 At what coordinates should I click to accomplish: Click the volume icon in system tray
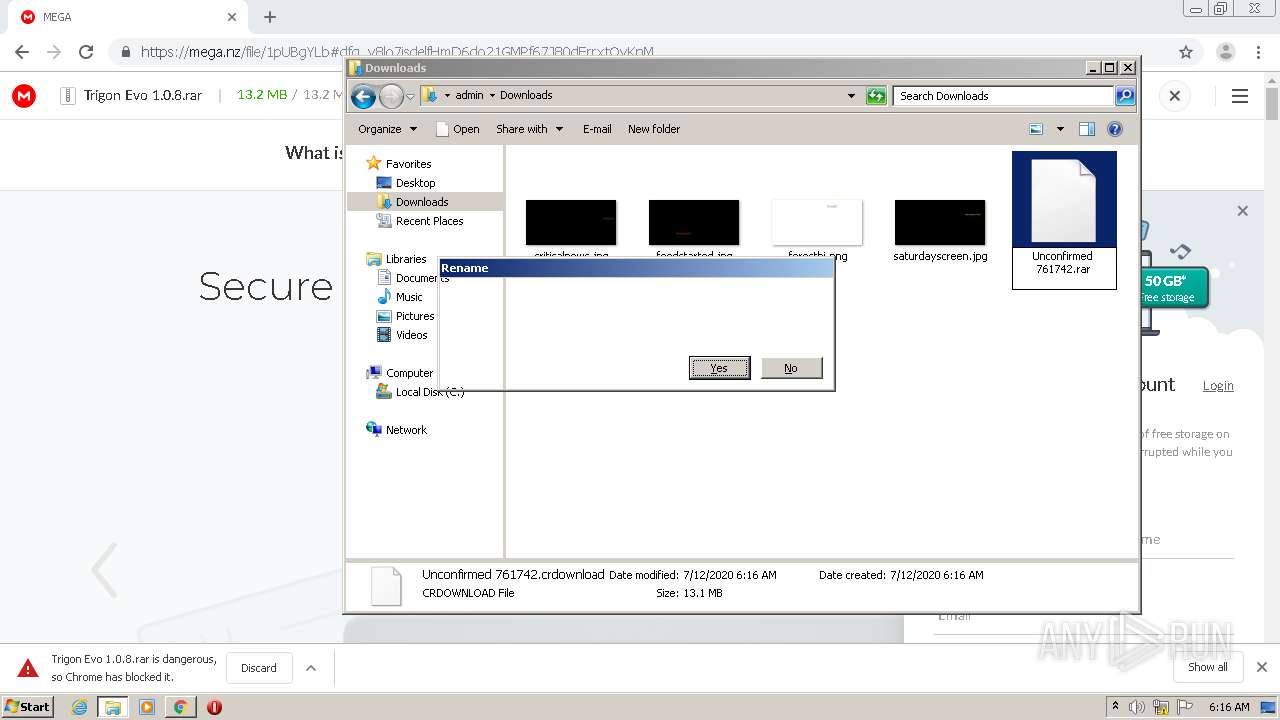tap(1138, 707)
